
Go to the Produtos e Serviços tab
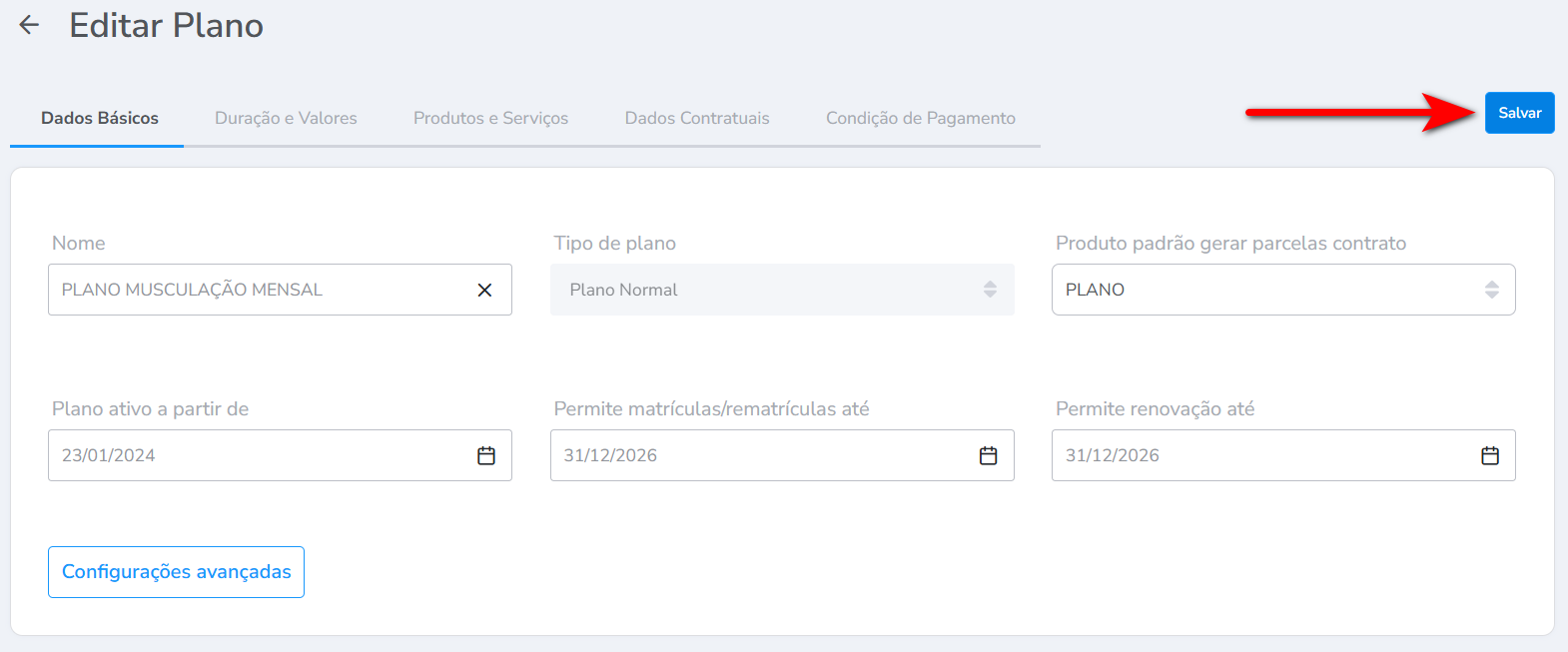(490, 118)
